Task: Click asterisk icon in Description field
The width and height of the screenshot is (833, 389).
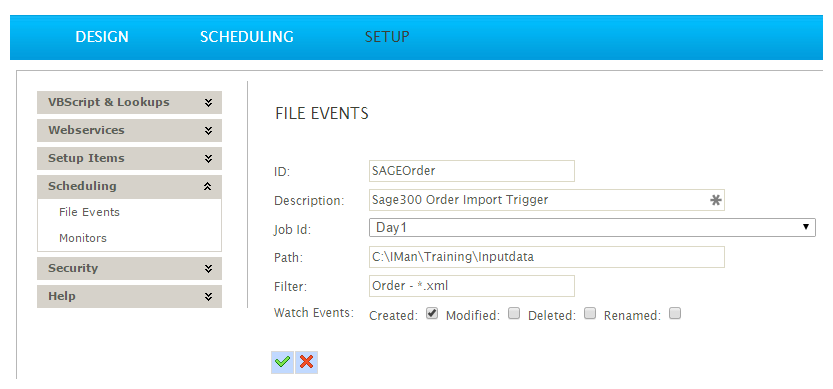Action: pos(716,200)
